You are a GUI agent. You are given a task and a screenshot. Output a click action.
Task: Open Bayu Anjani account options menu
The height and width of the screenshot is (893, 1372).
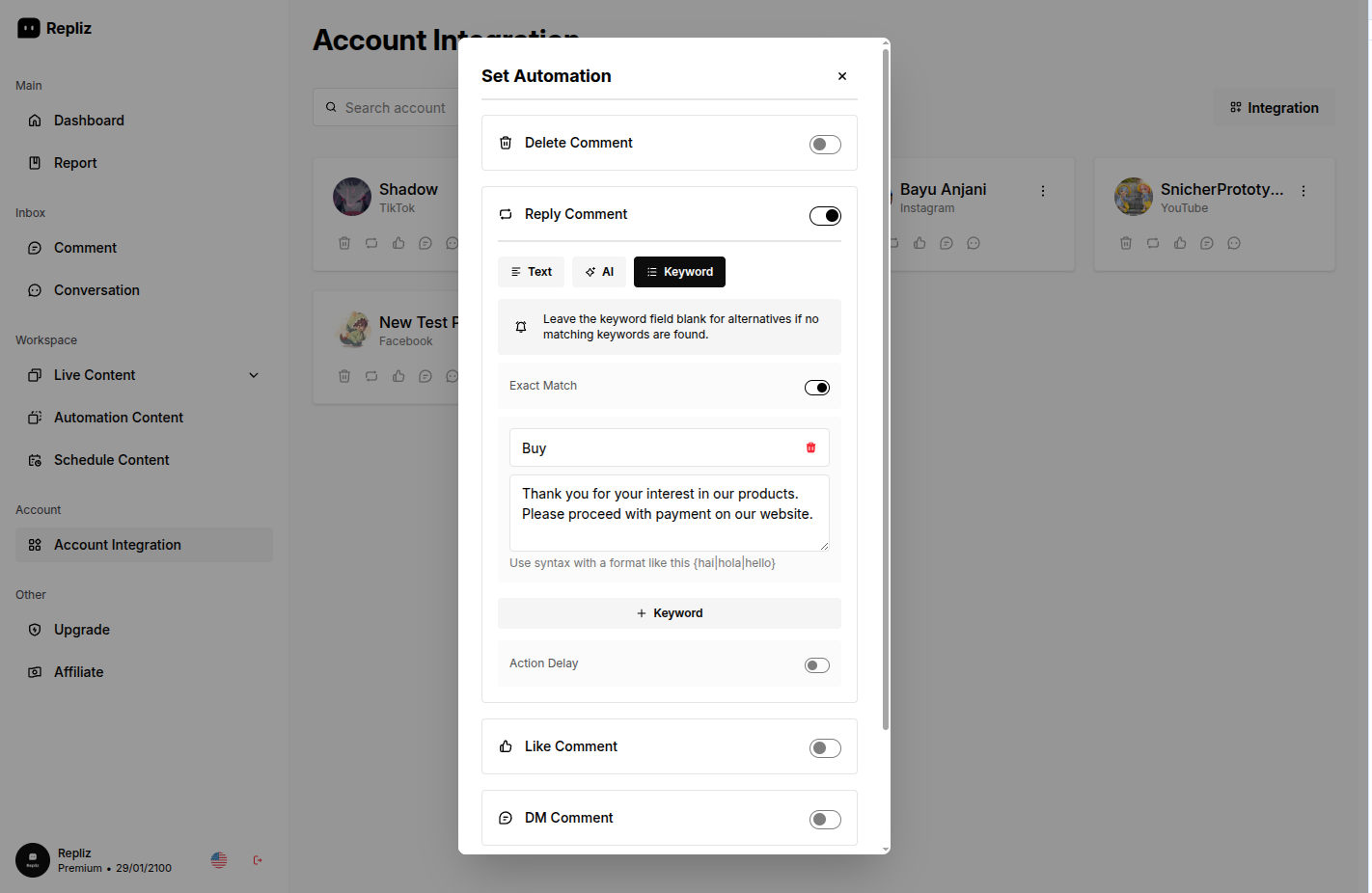(1043, 191)
